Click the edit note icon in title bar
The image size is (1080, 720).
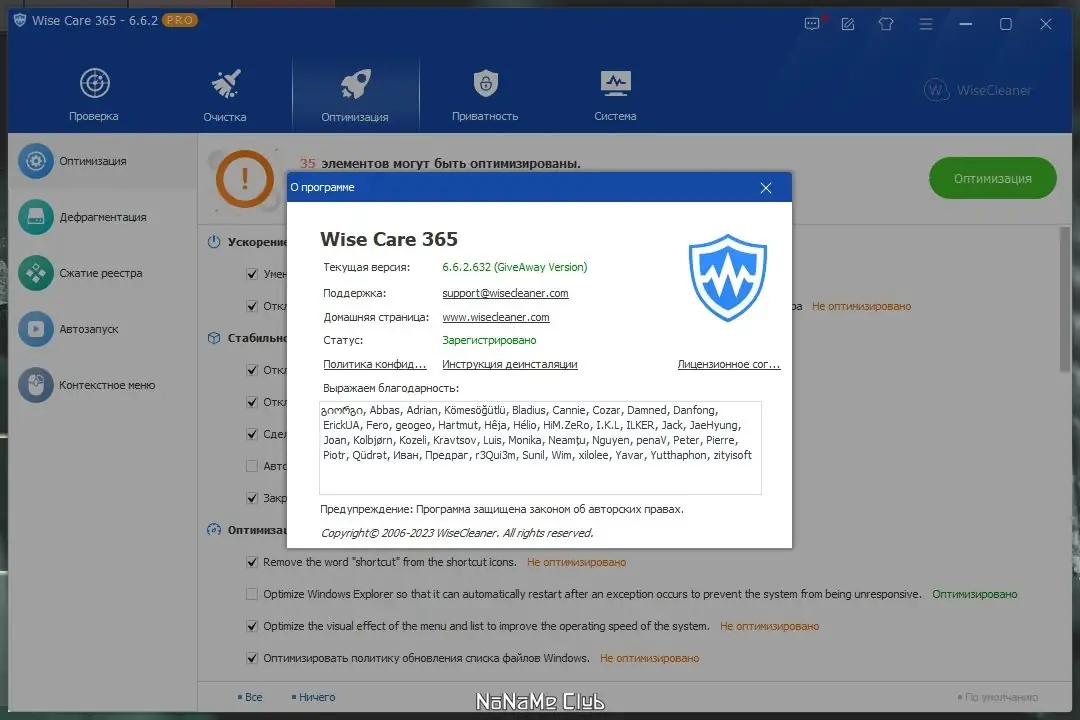[848, 24]
